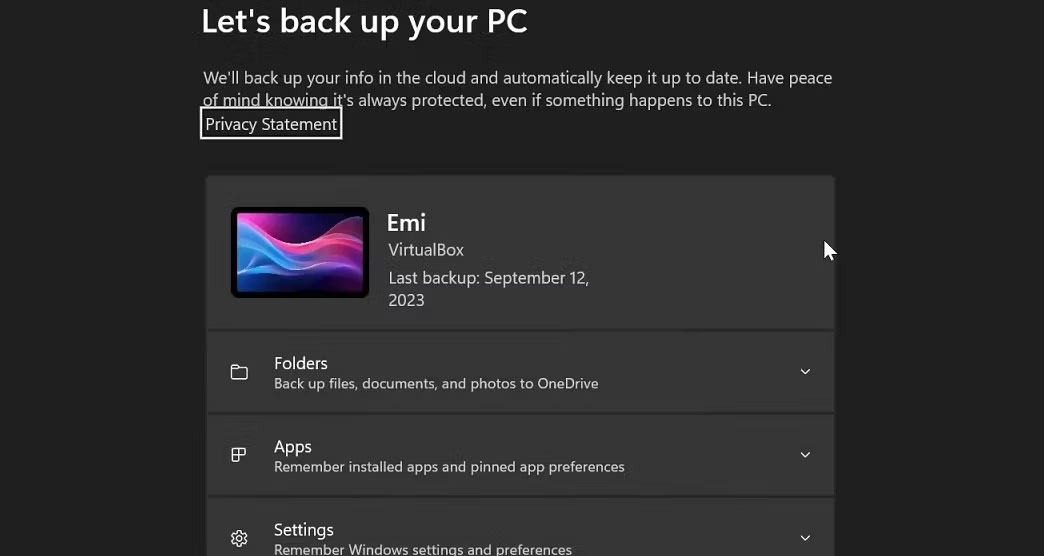Click "Back up files, documents, and photos" description

tap(436, 383)
